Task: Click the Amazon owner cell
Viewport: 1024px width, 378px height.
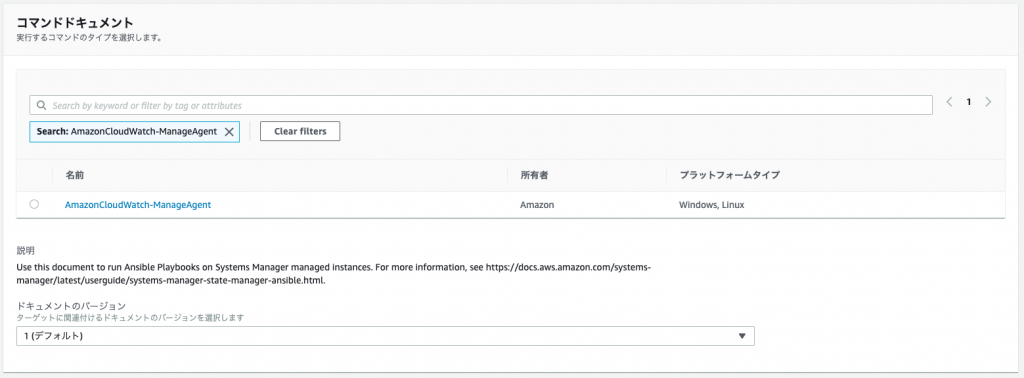Action: pyautogui.click(x=537, y=204)
